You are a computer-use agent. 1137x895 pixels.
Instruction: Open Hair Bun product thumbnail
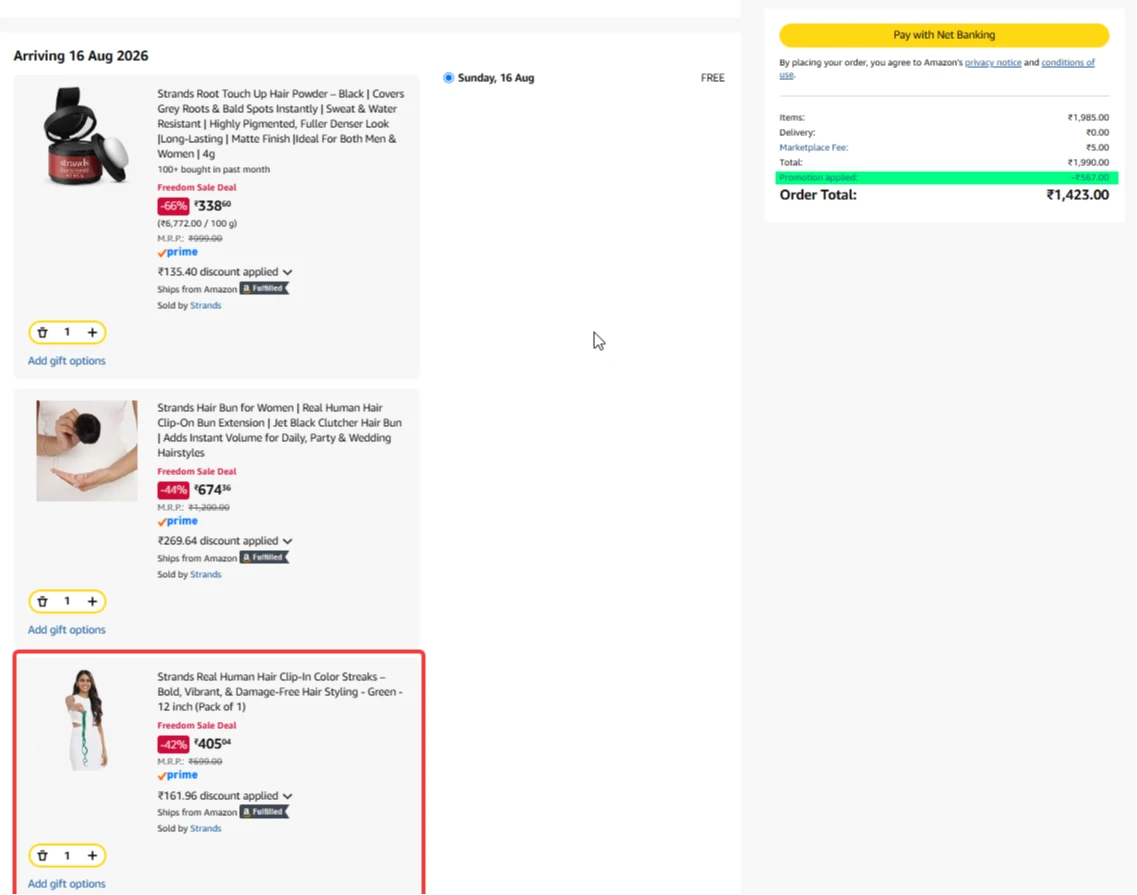click(86, 450)
